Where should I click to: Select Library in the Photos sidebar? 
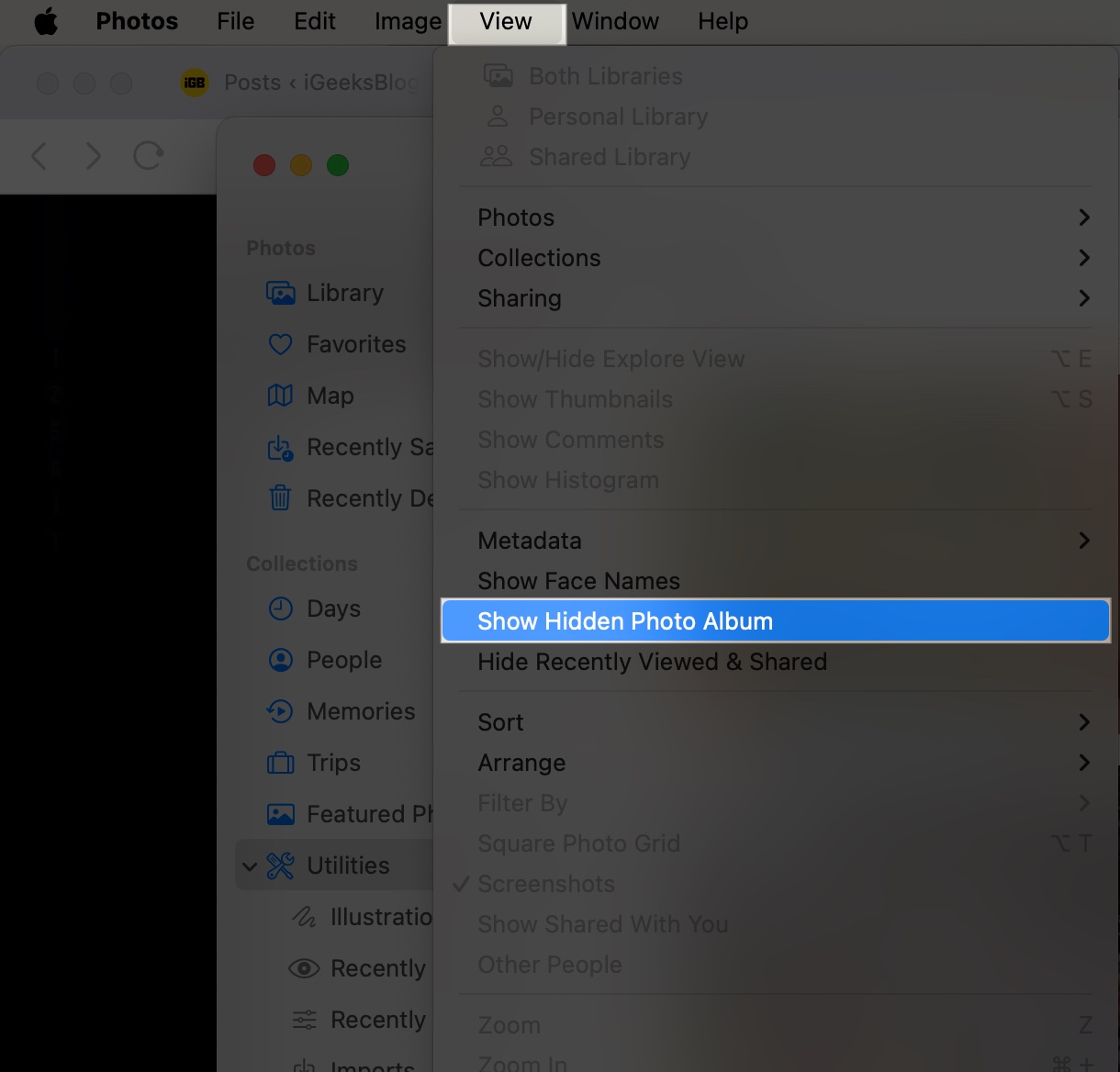(x=281, y=293)
